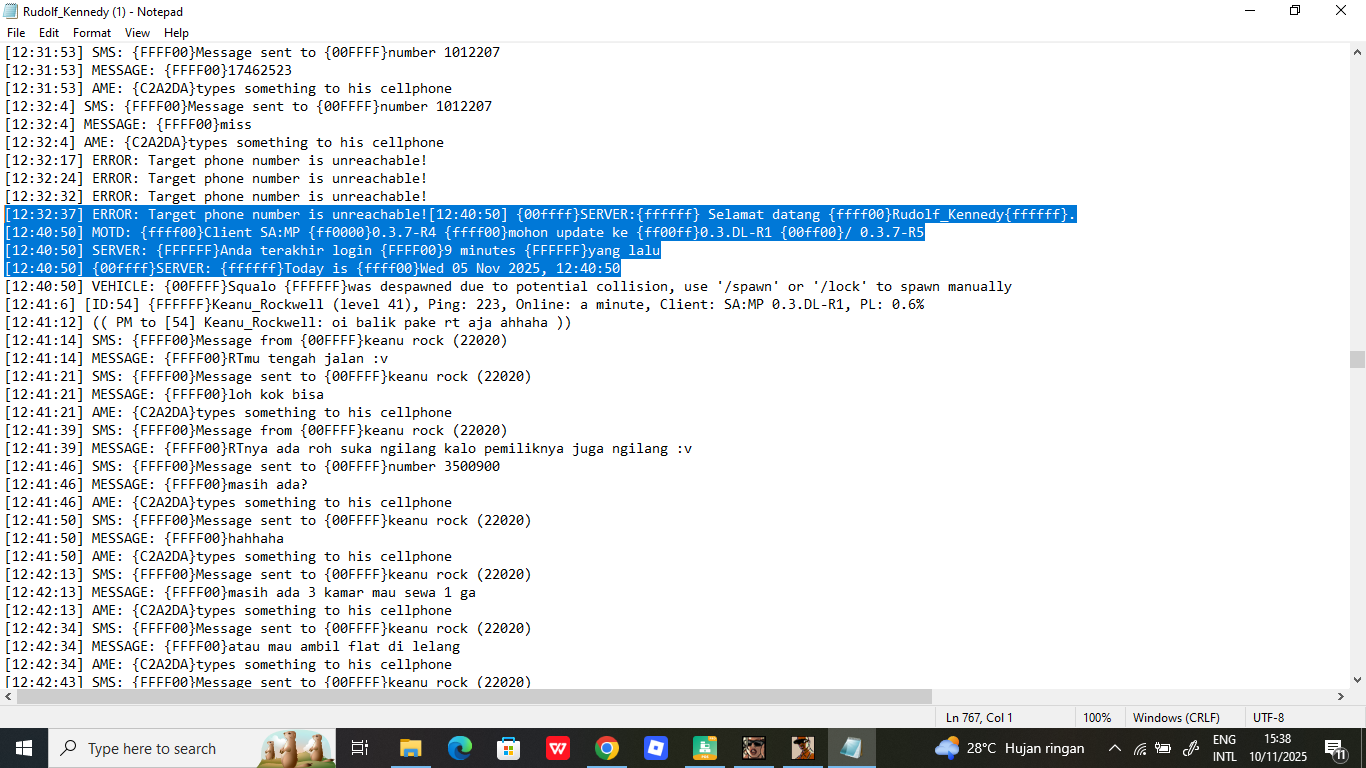1366x768 pixels.
Task: Click the 'hahhaha' message line
Action: pyautogui.click(x=144, y=538)
